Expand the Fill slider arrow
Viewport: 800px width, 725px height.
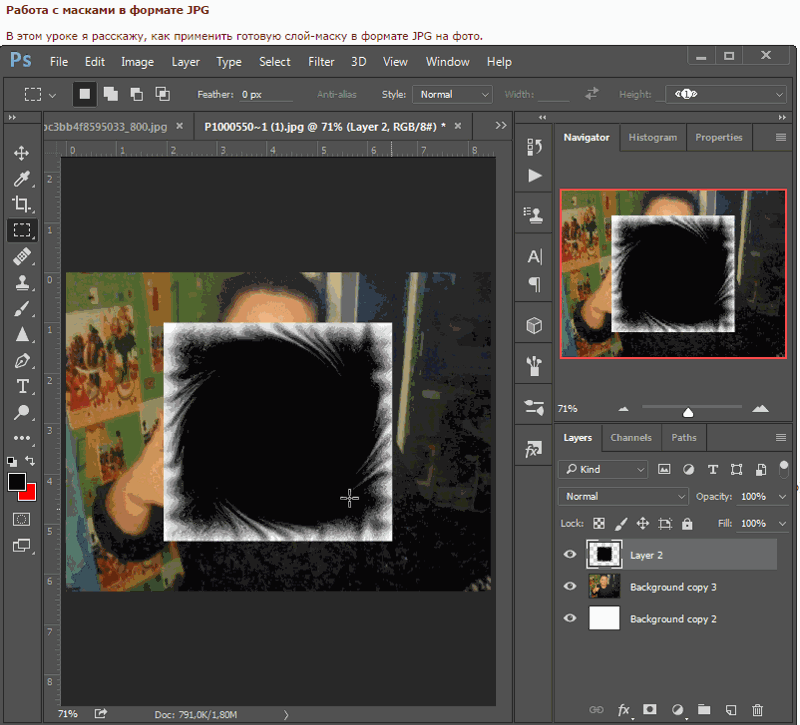782,523
